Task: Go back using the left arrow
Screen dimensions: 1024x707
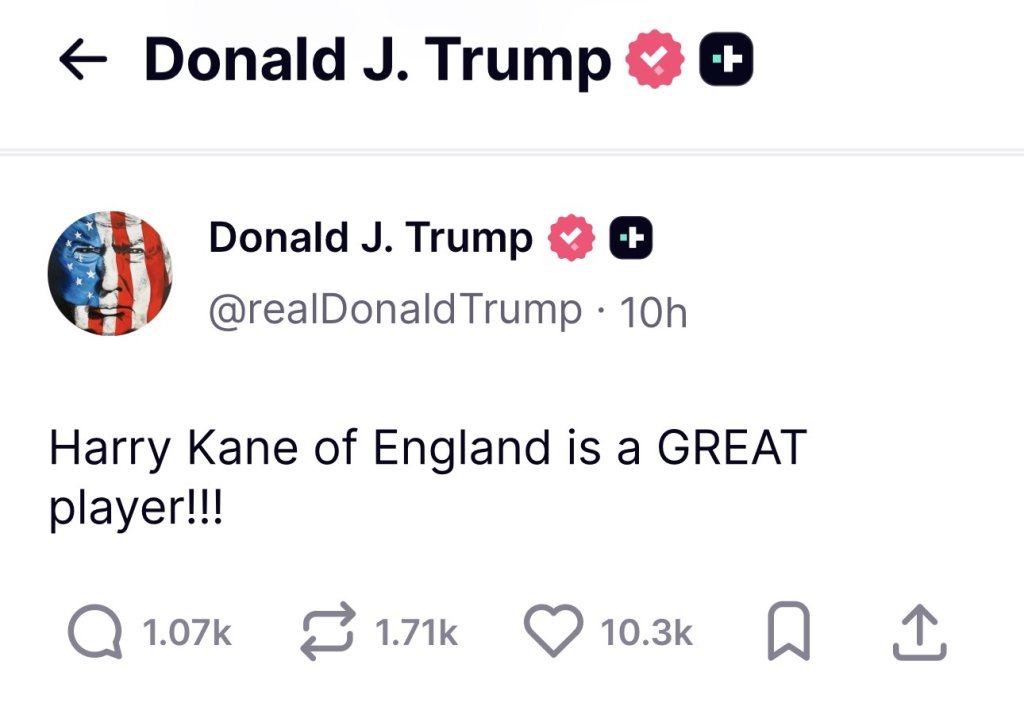Action: pyautogui.click(x=83, y=59)
